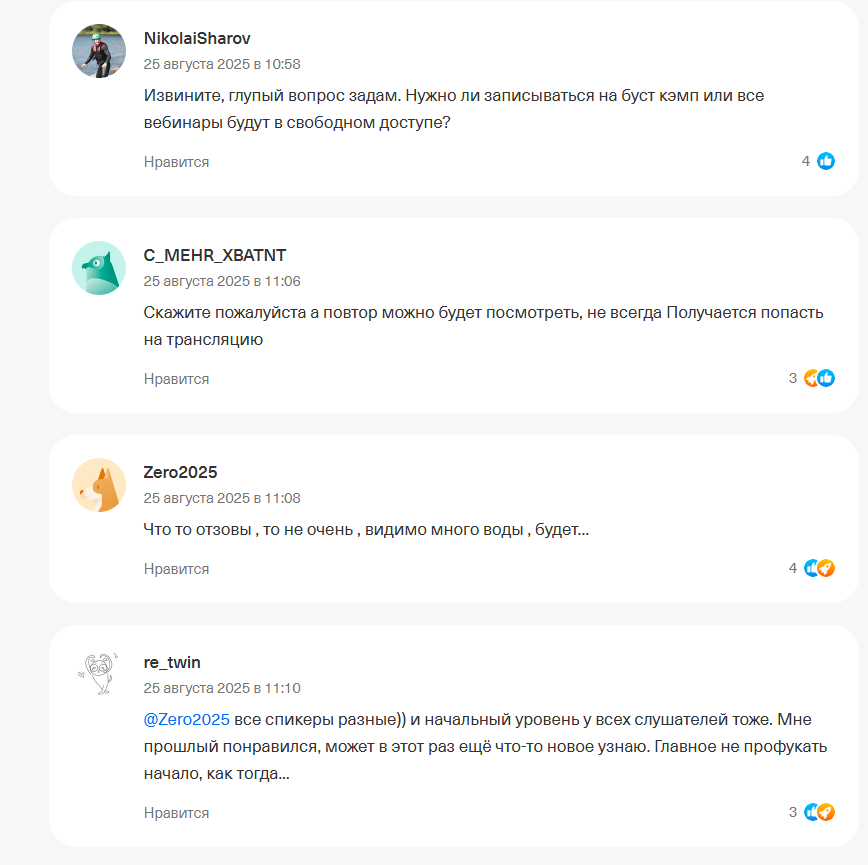
Task: Click Zero2025's dog avatar
Action: pos(97,487)
